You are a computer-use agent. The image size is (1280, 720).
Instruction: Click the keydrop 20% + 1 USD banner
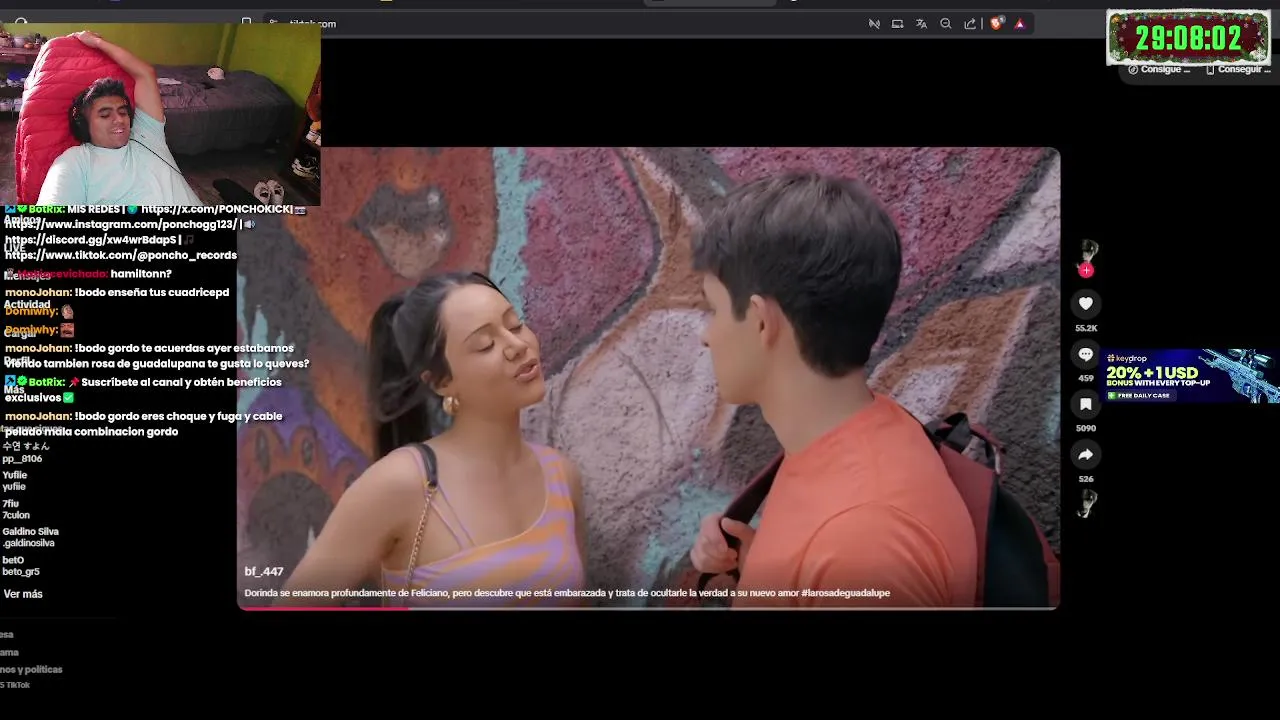pyautogui.click(x=1190, y=376)
